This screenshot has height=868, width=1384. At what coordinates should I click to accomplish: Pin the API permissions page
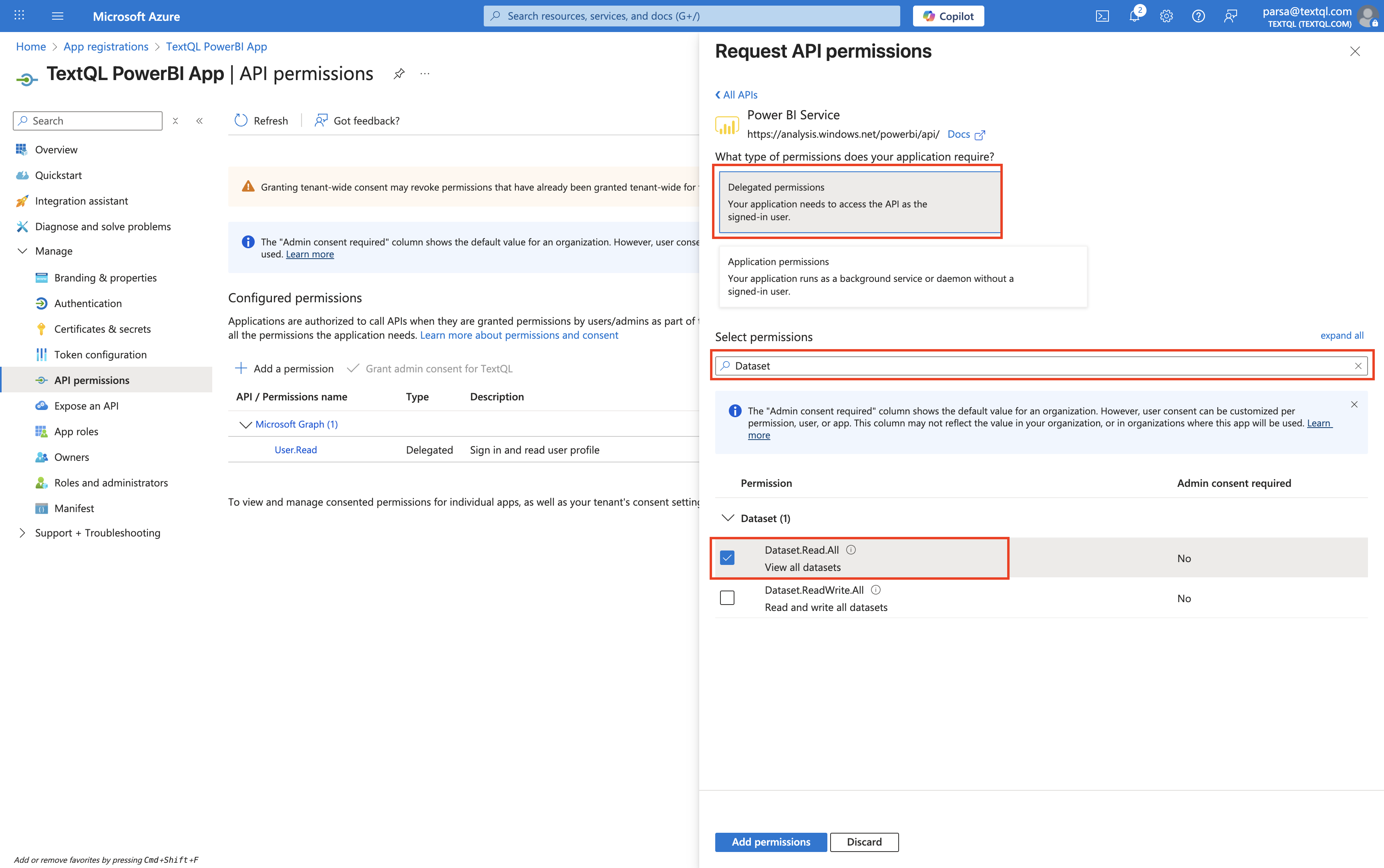(399, 74)
